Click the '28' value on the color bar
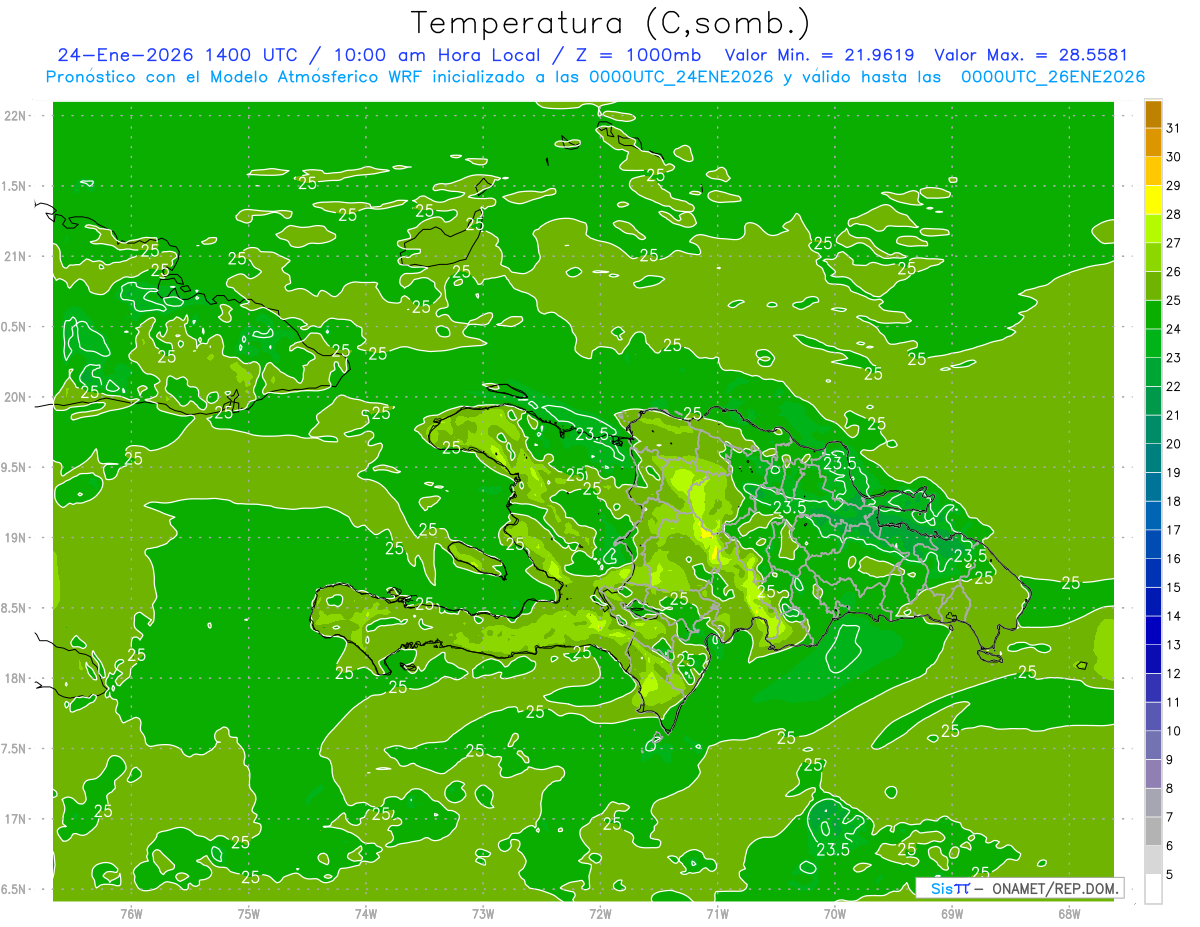The width and height of the screenshot is (1200, 927). [1174, 214]
